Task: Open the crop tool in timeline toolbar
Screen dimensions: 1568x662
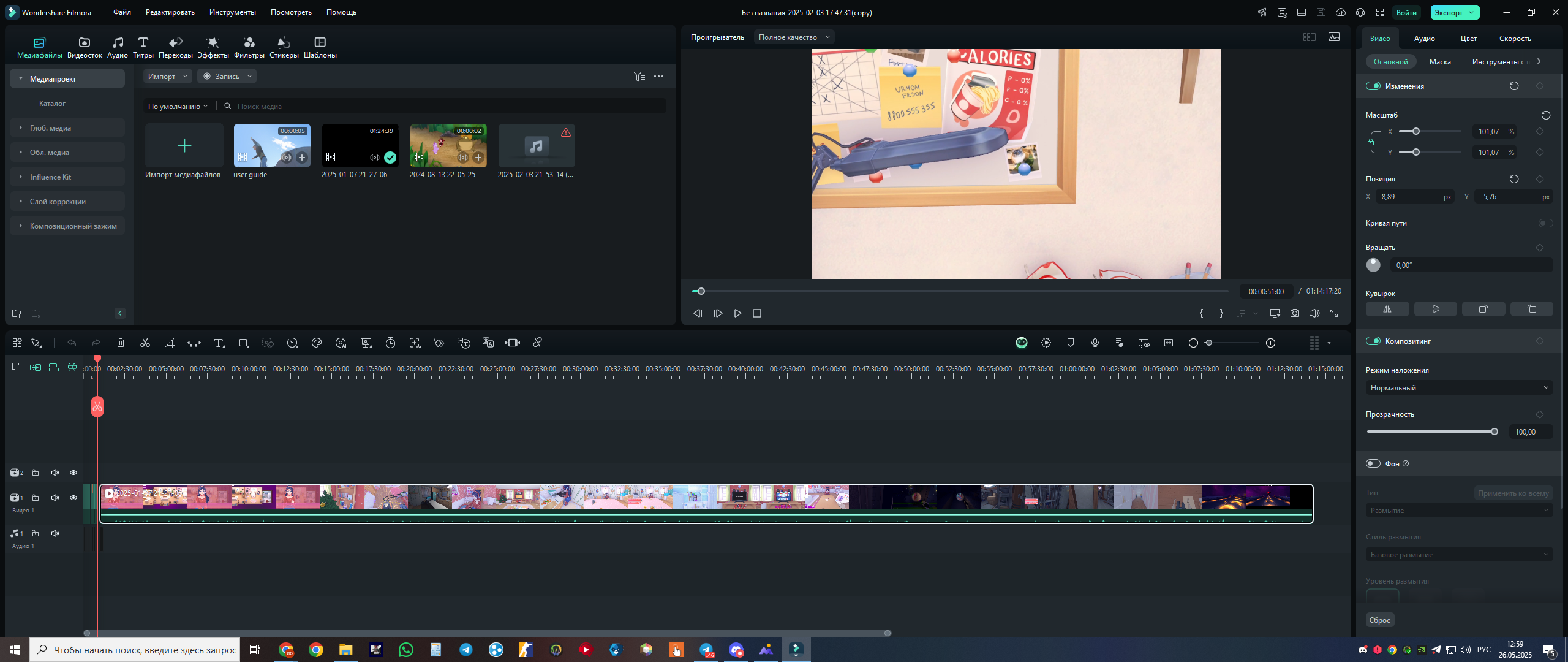Action: [170, 343]
